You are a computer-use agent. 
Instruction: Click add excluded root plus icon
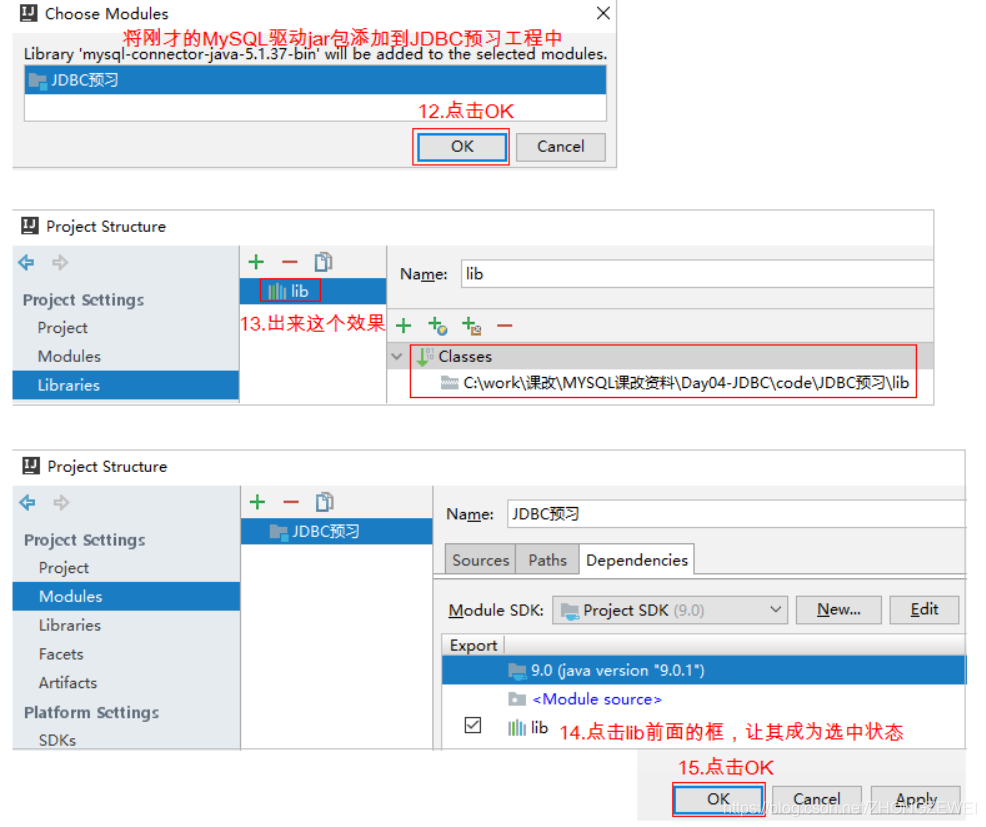tap(471, 326)
